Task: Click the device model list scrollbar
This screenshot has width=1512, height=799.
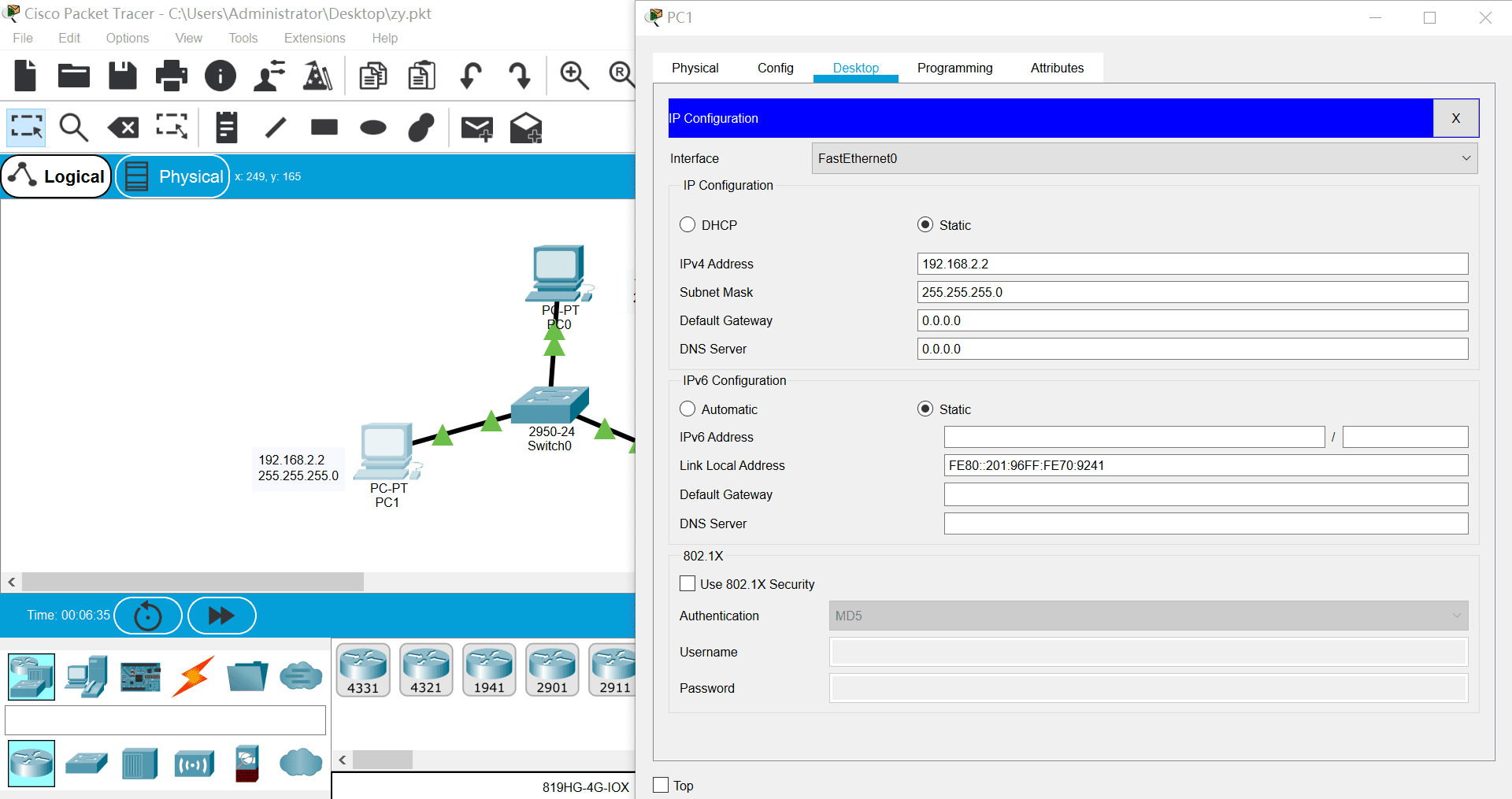Action: point(383,760)
